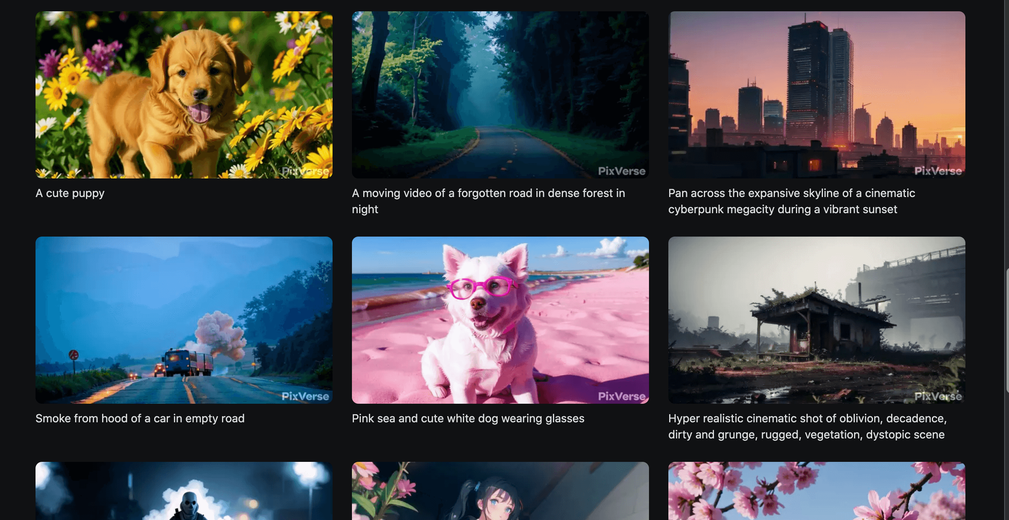This screenshot has width=1009, height=520.
Task: Click the PixVerse watermark on pink dog video
Action: click(622, 396)
